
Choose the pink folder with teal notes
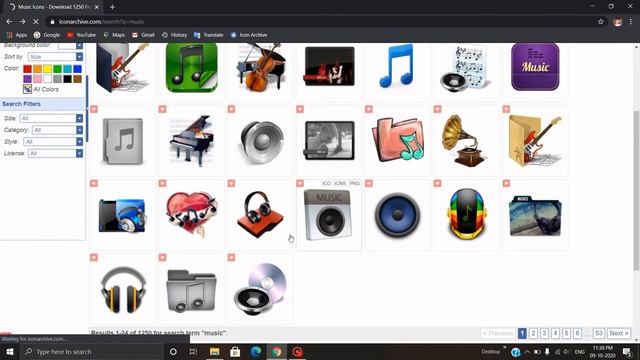click(x=398, y=140)
